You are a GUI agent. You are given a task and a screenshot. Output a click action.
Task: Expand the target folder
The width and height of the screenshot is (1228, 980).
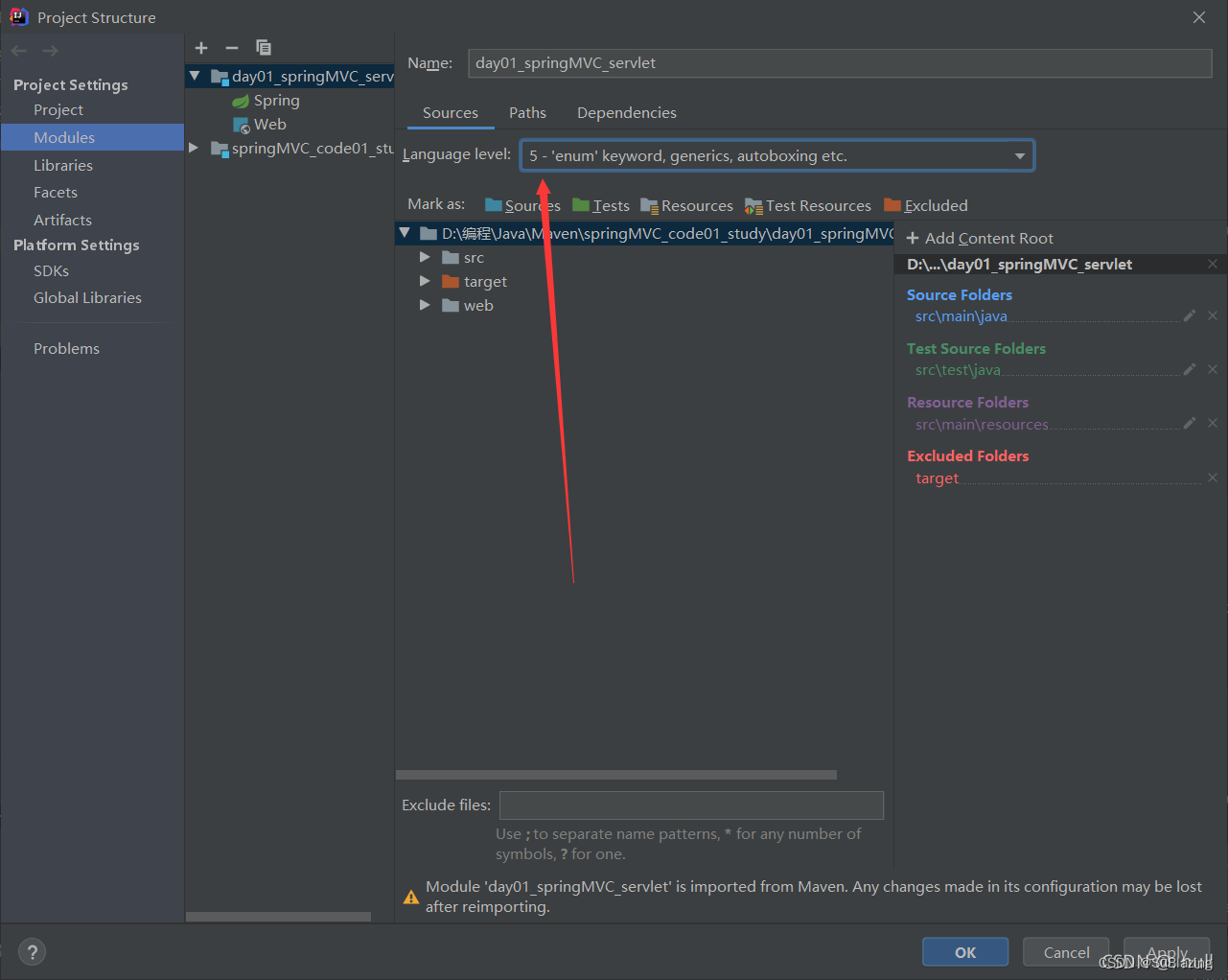click(x=425, y=281)
